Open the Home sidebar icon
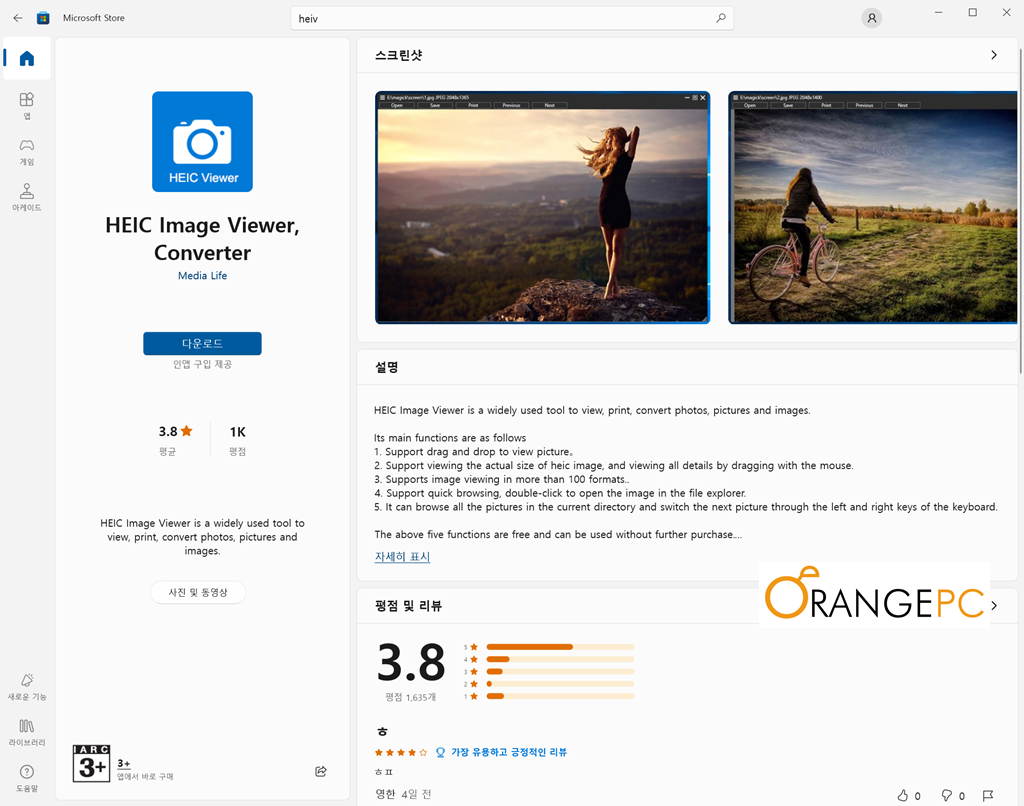This screenshot has width=1024, height=806. coord(27,59)
